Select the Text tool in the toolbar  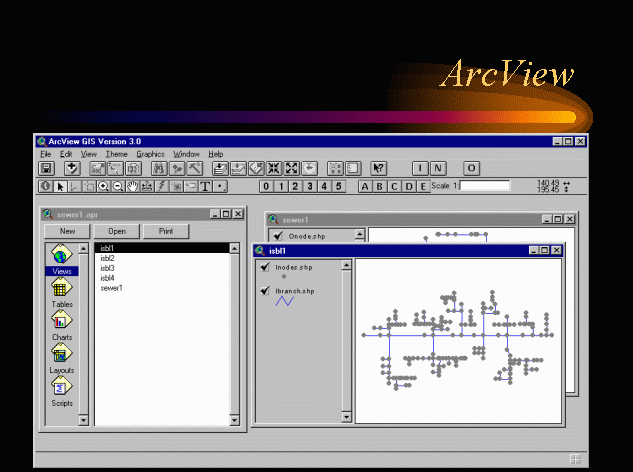(x=205, y=186)
